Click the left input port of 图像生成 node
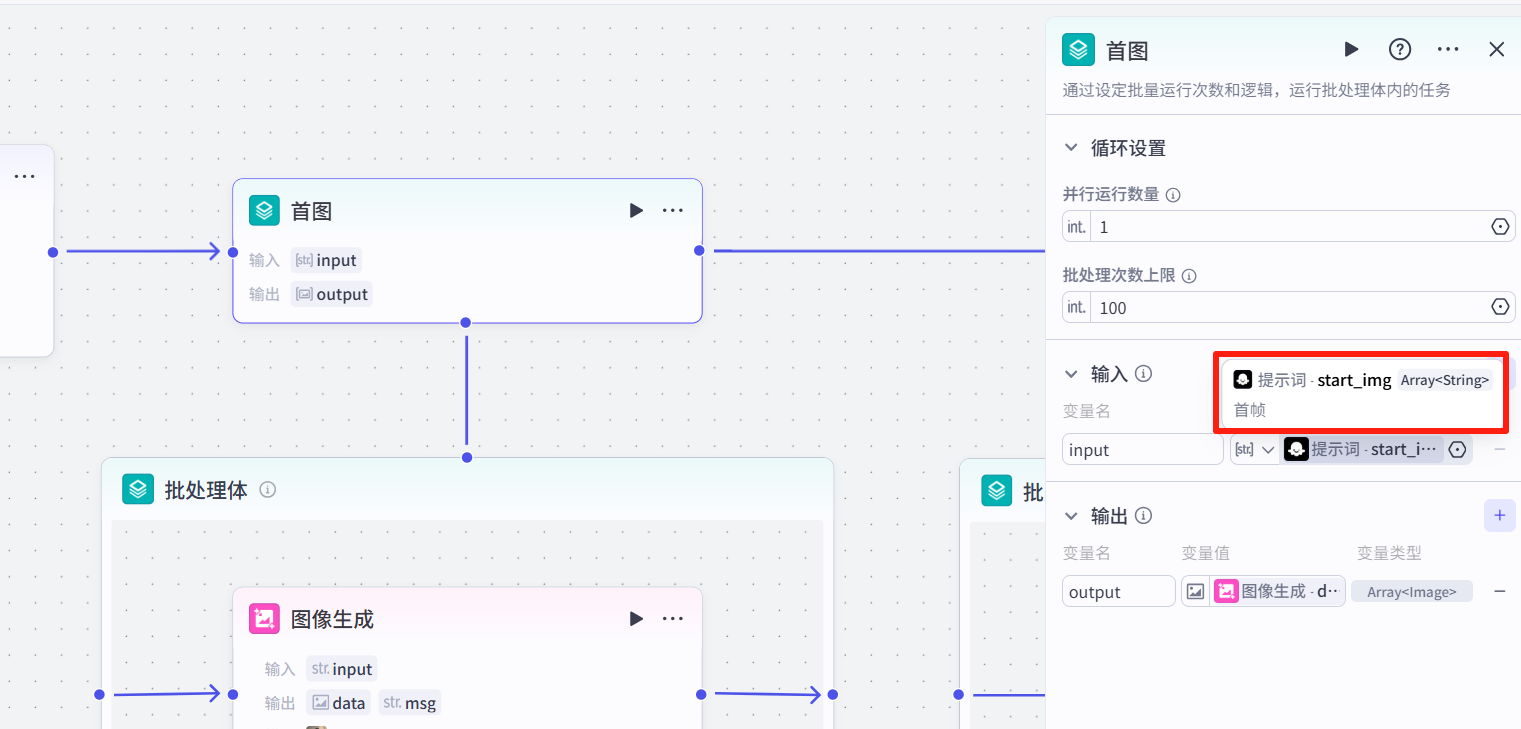The height and width of the screenshot is (729, 1521). tap(233, 694)
